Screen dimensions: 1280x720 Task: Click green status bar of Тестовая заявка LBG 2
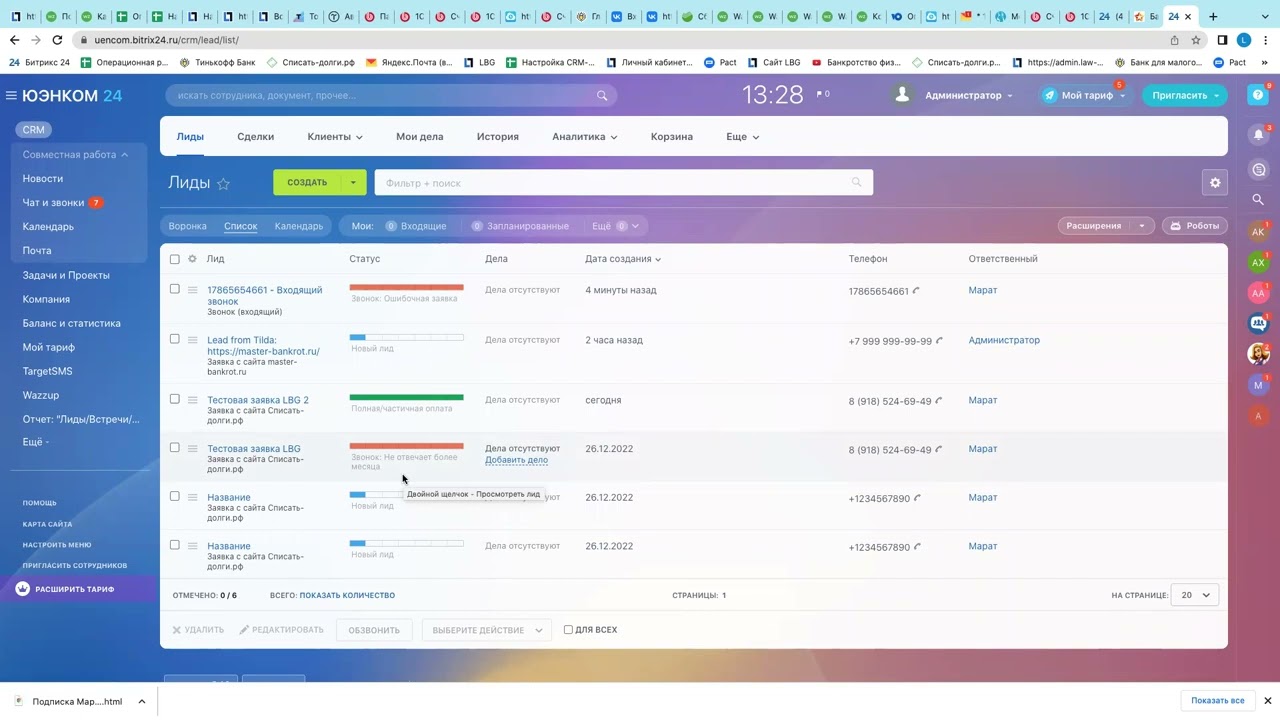[406, 398]
